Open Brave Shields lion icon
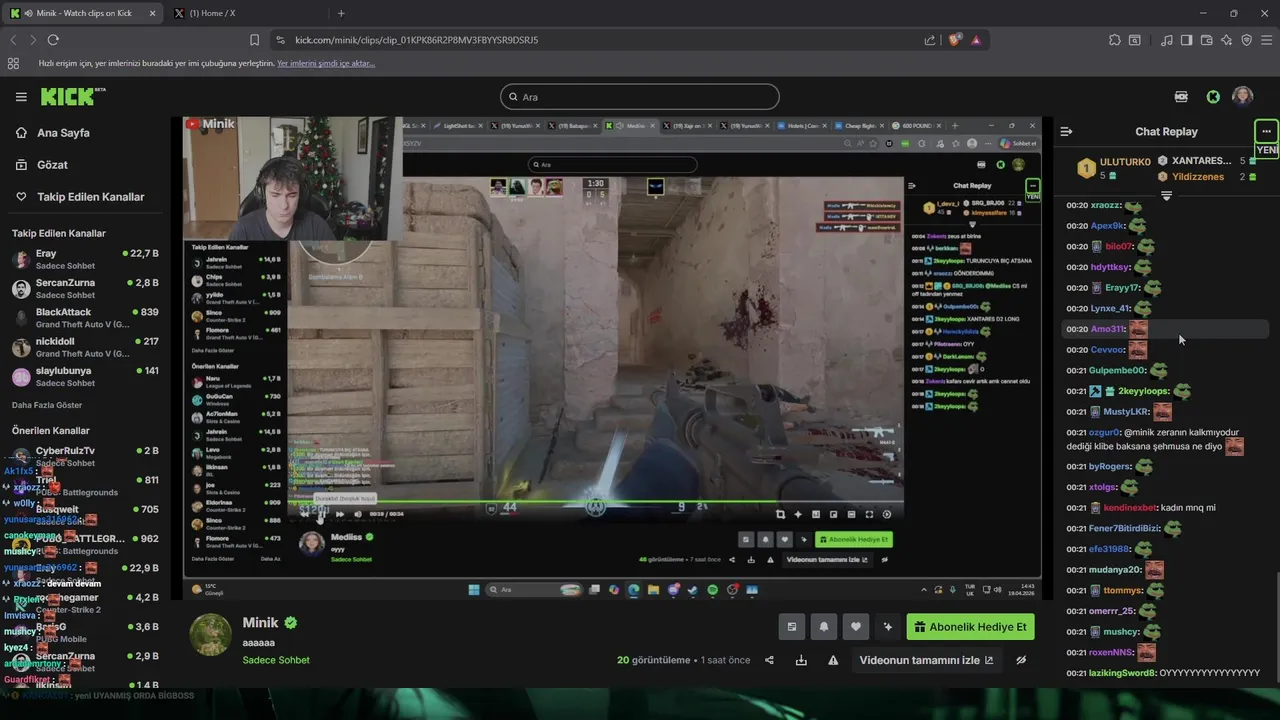 pyautogui.click(x=955, y=40)
